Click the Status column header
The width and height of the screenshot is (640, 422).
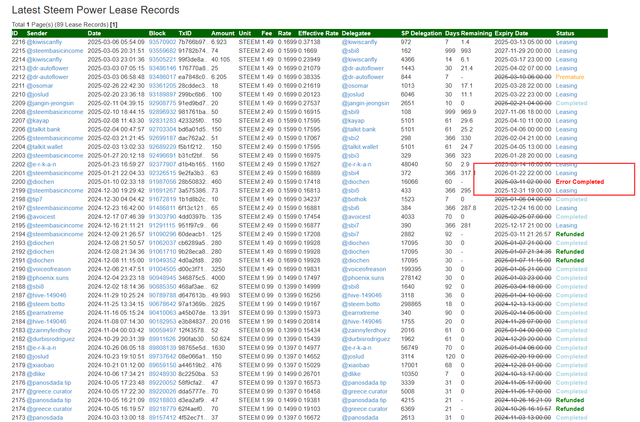pyautogui.click(x=565, y=33)
